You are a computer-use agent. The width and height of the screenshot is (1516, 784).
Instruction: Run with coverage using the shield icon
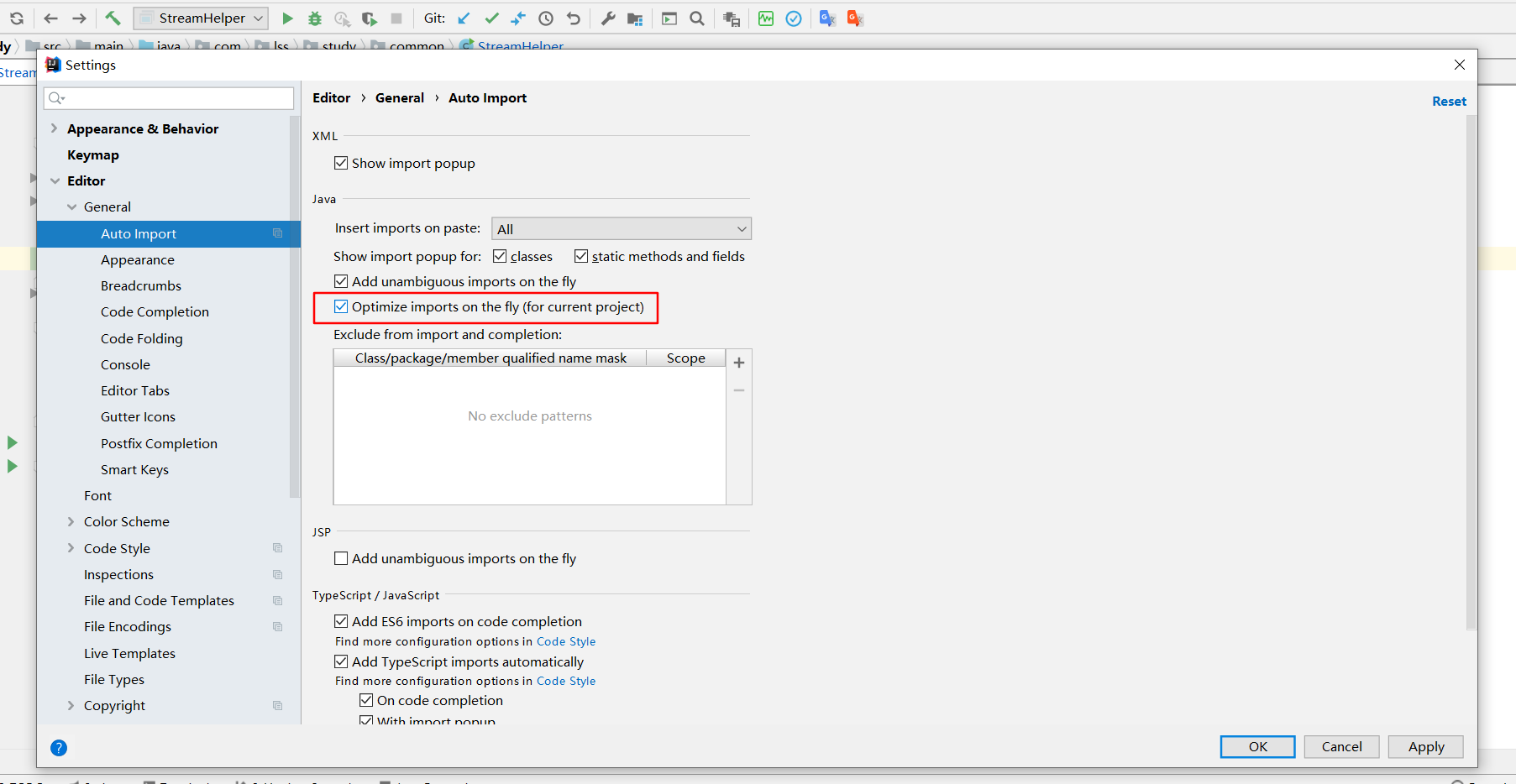(x=370, y=18)
